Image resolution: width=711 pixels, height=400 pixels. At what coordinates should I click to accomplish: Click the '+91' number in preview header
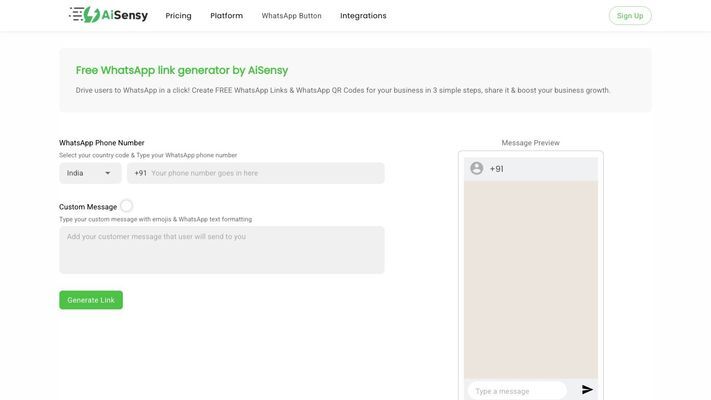pyautogui.click(x=497, y=169)
